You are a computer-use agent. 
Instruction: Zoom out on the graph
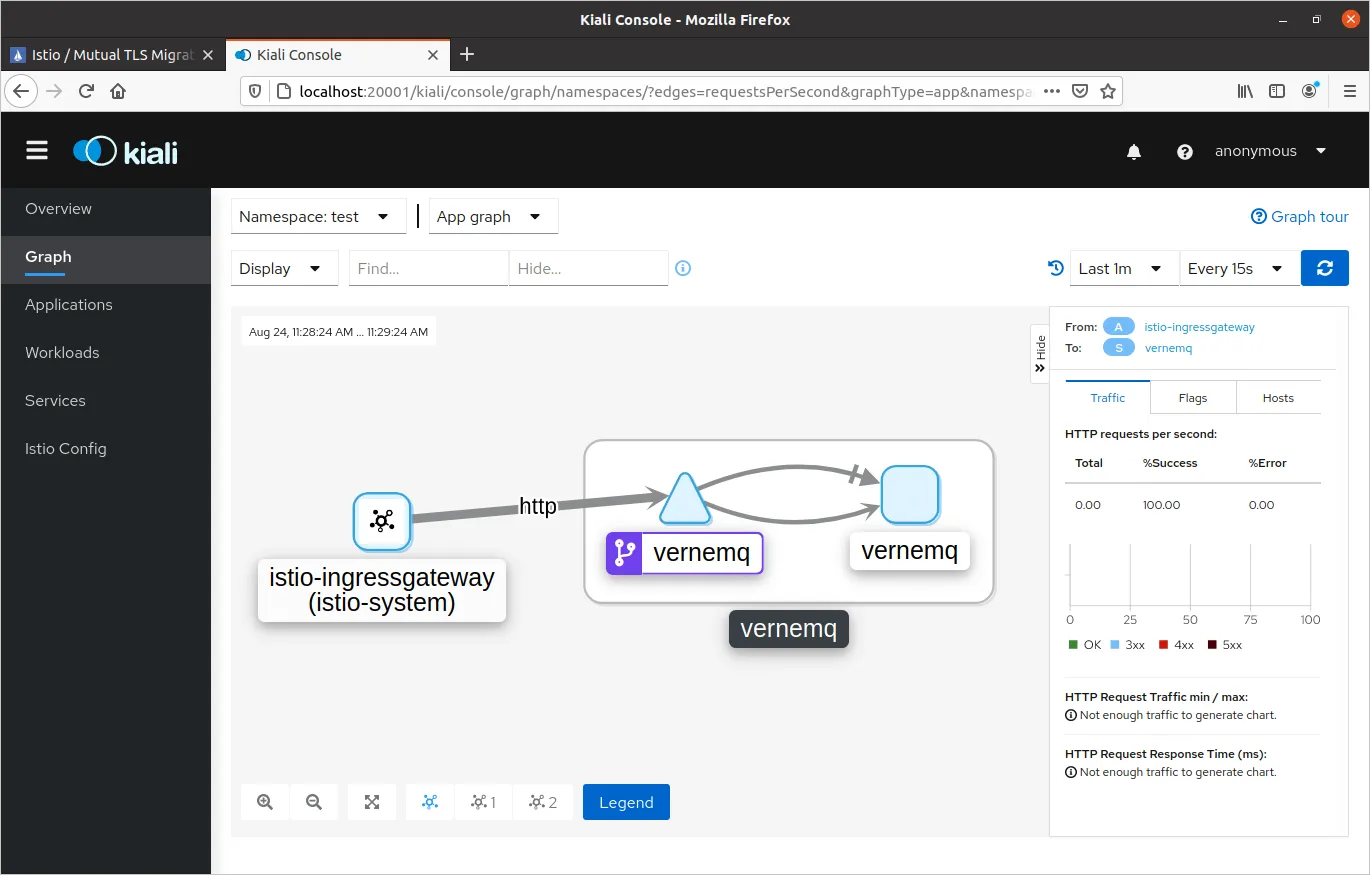point(314,802)
